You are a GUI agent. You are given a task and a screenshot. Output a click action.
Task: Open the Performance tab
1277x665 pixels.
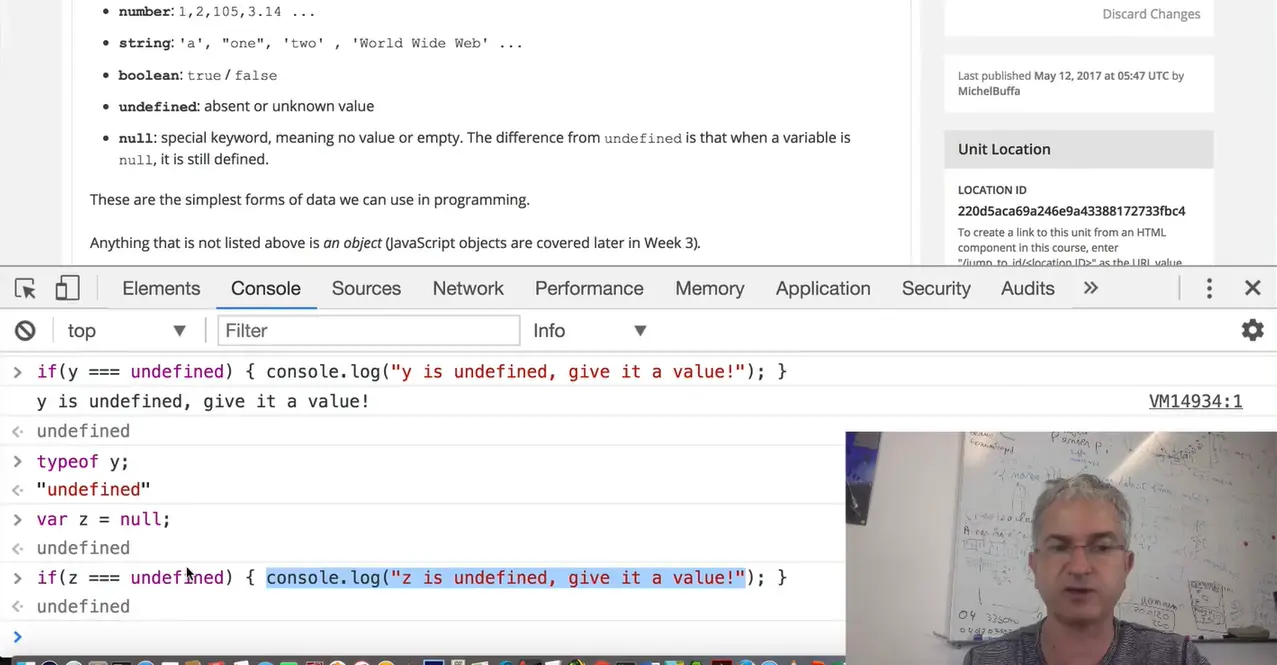589,288
